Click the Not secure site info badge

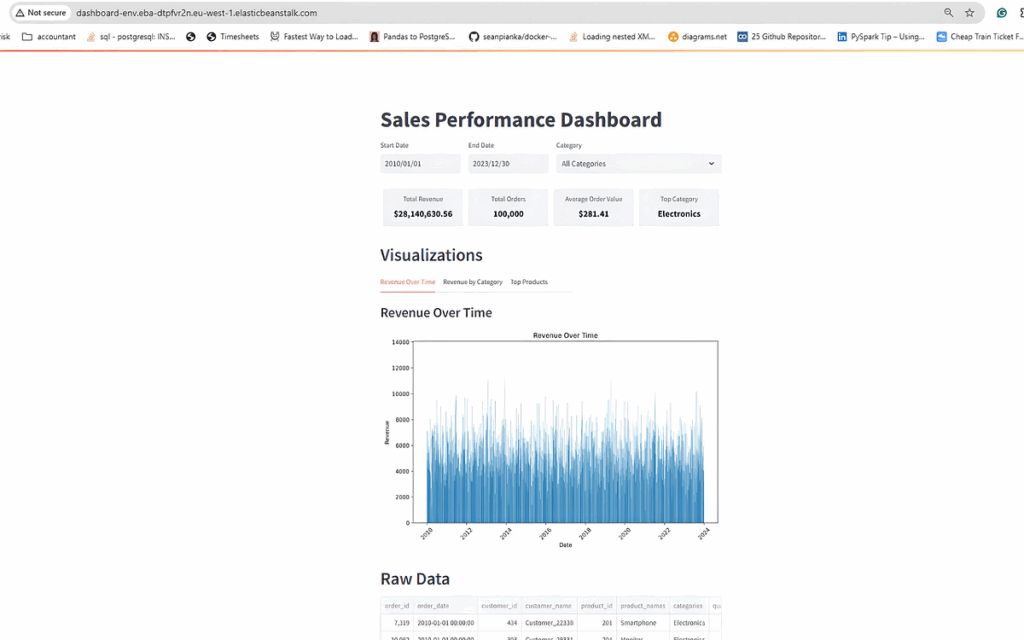(41, 13)
